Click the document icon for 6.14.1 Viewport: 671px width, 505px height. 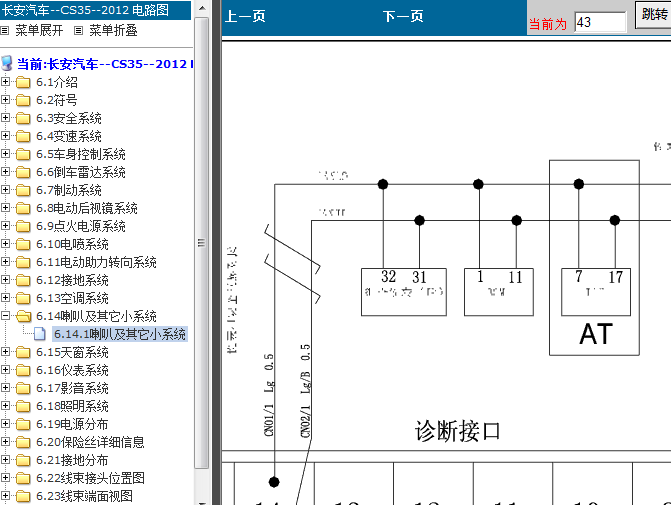click(40, 334)
